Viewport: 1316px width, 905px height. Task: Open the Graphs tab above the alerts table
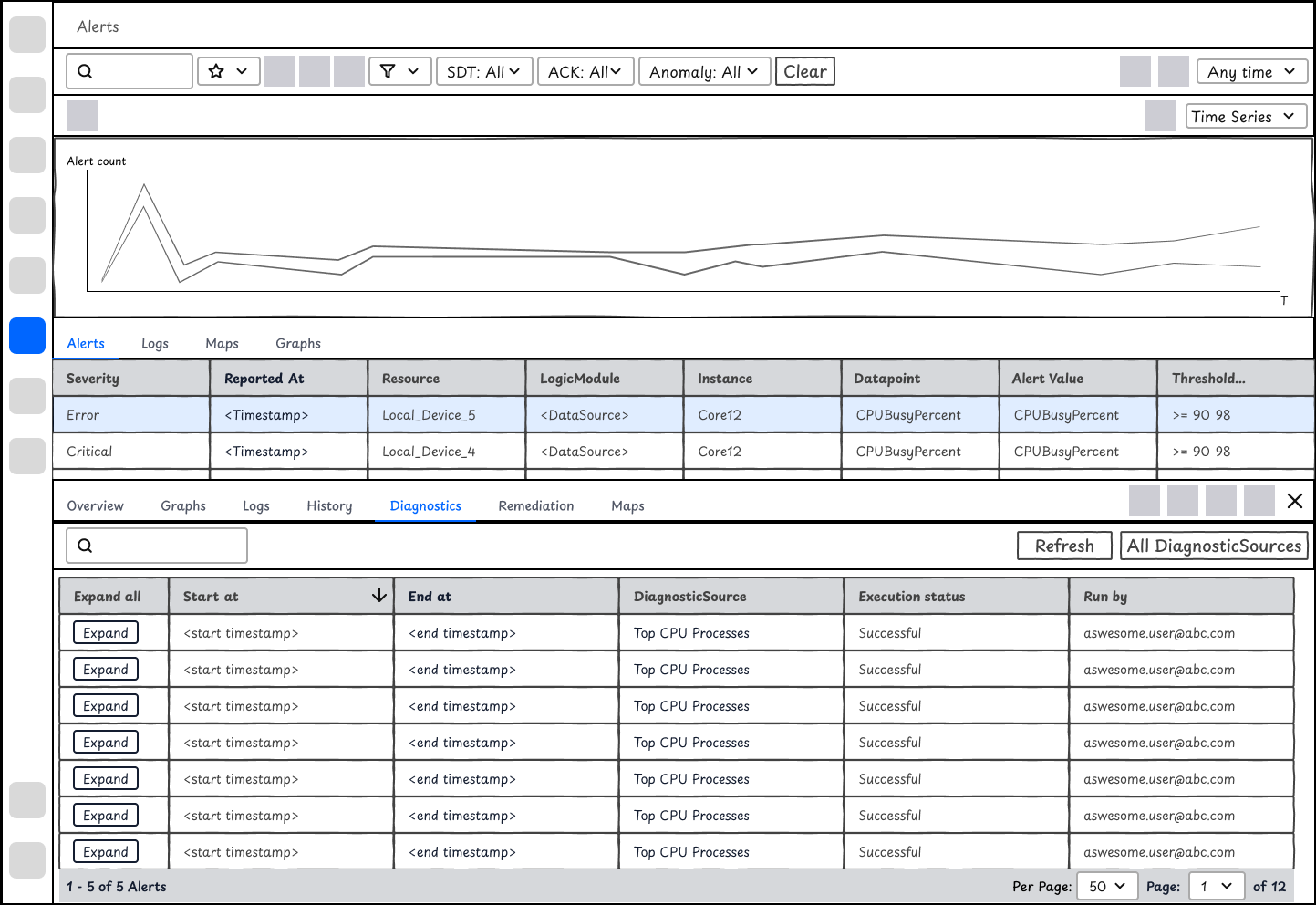tap(298, 343)
